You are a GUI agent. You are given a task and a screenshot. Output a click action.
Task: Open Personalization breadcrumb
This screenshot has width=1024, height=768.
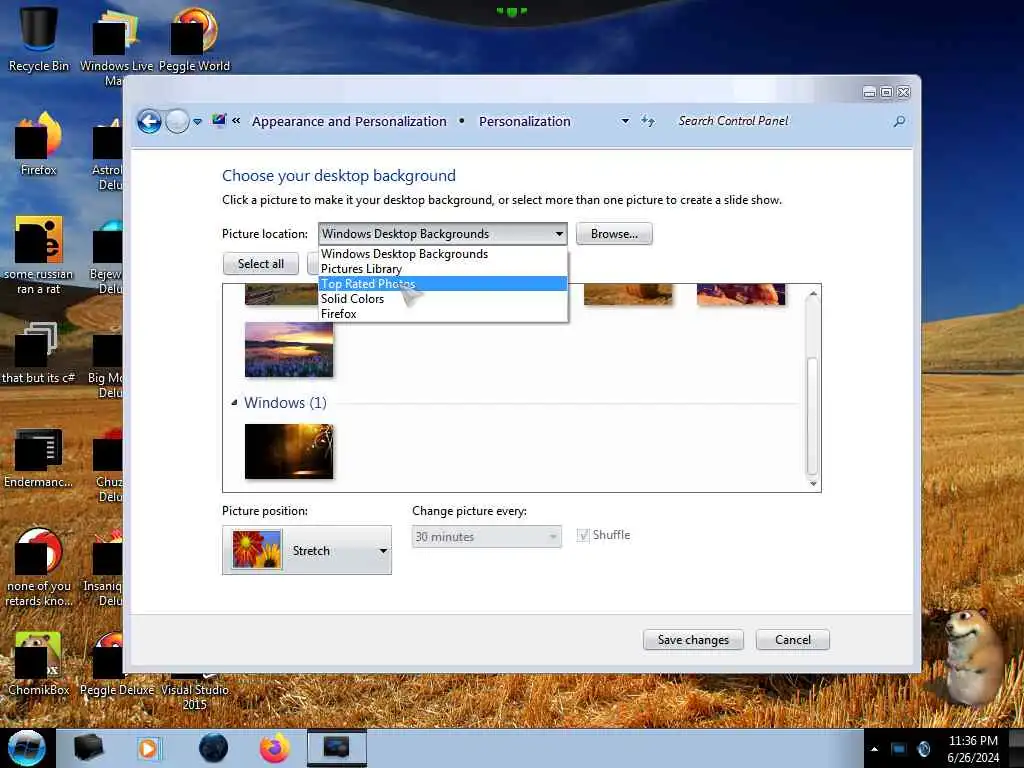524,121
